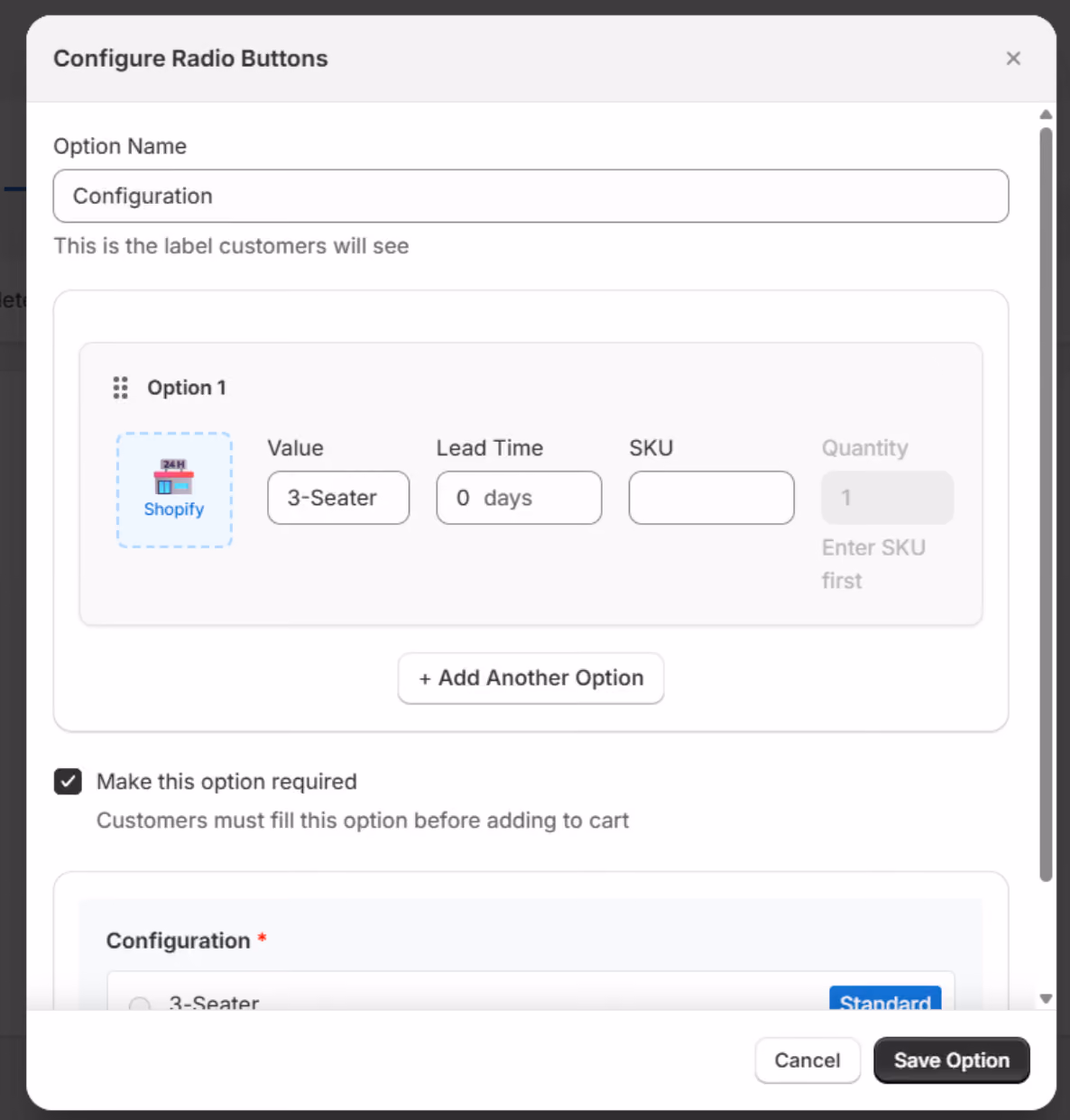Click the 'Enter SKU first' hint text
The height and width of the screenshot is (1120, 1070).
coord(873,564)
